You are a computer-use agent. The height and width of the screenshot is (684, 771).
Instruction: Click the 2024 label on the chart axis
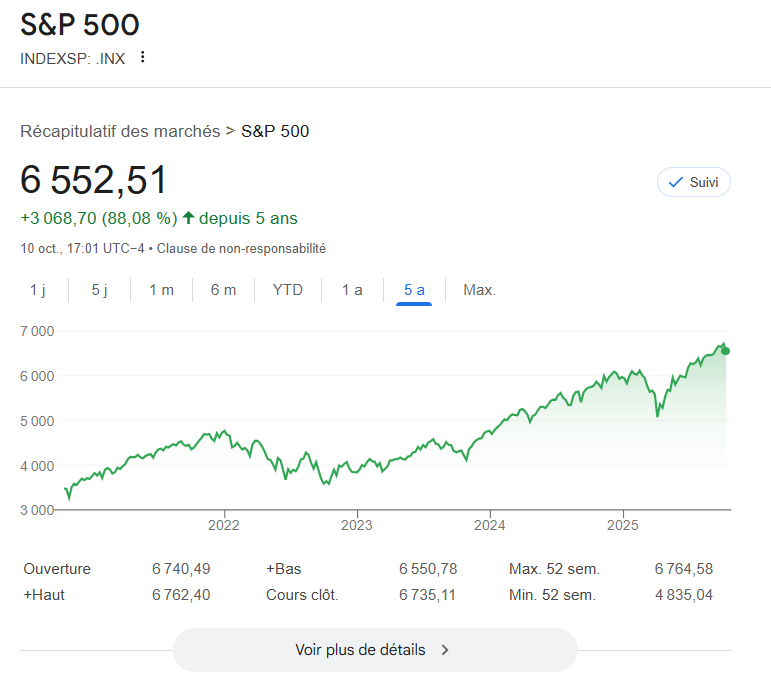pos(490,525)
